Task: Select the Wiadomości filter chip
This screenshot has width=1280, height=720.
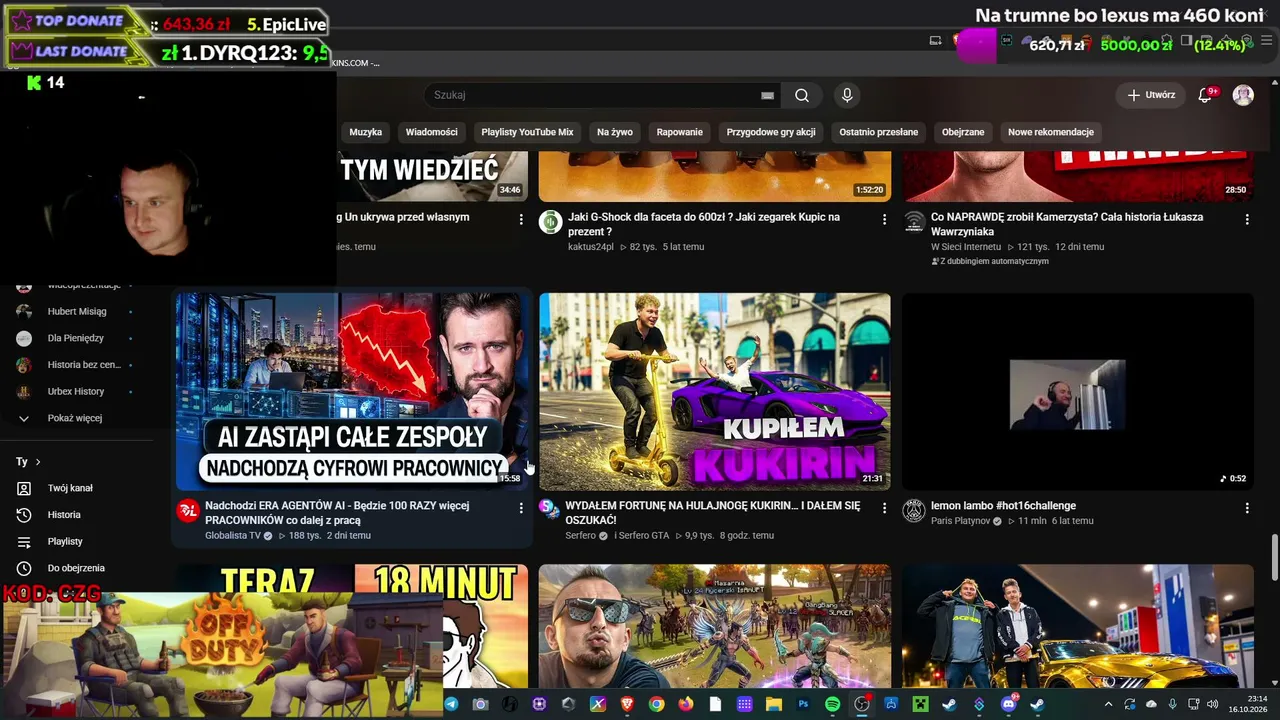Action: pos(431,132)
